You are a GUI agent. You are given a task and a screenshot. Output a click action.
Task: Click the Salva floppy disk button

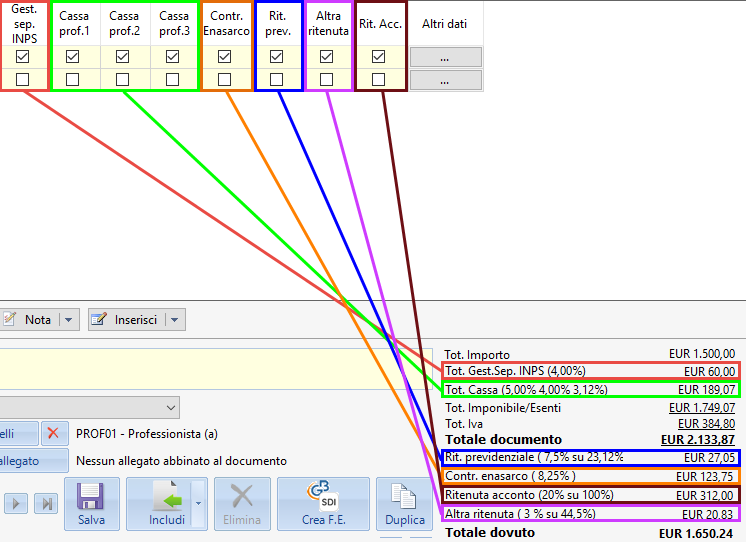coord(91,504)
